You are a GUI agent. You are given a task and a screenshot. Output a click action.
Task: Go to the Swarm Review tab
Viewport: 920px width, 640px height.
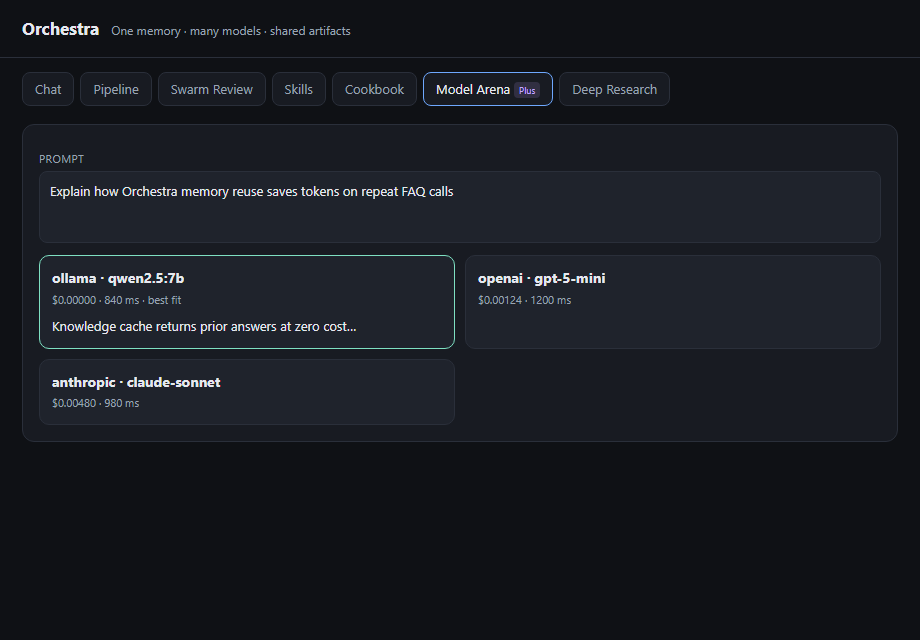[x=212, y=89]
